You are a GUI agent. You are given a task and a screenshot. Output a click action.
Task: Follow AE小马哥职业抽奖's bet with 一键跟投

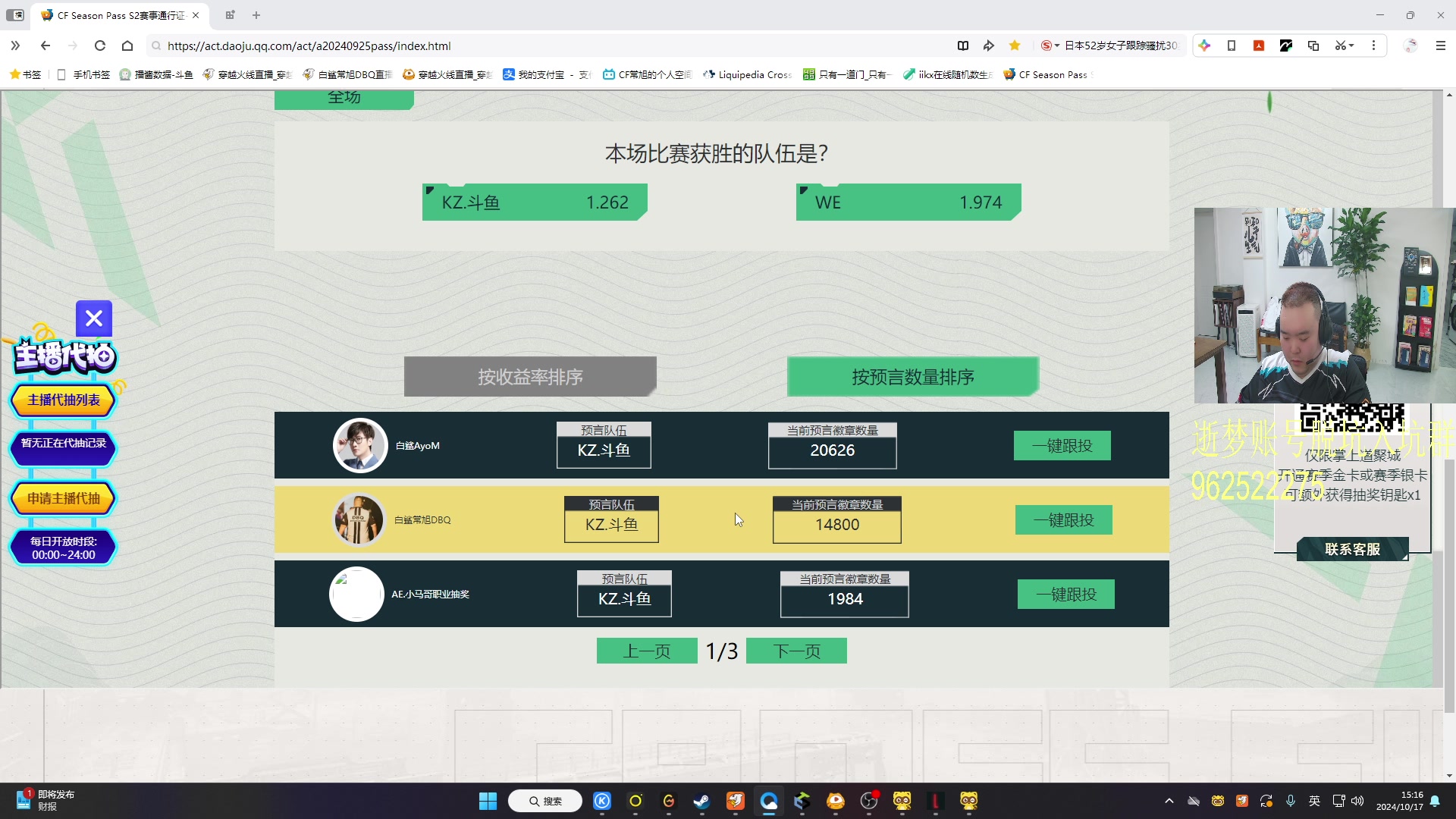point(1066,595)
